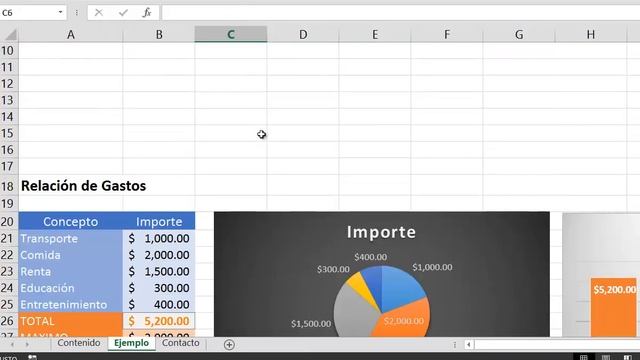
Task: Add a new sheet with plus icon
Action: coord(229,344)
